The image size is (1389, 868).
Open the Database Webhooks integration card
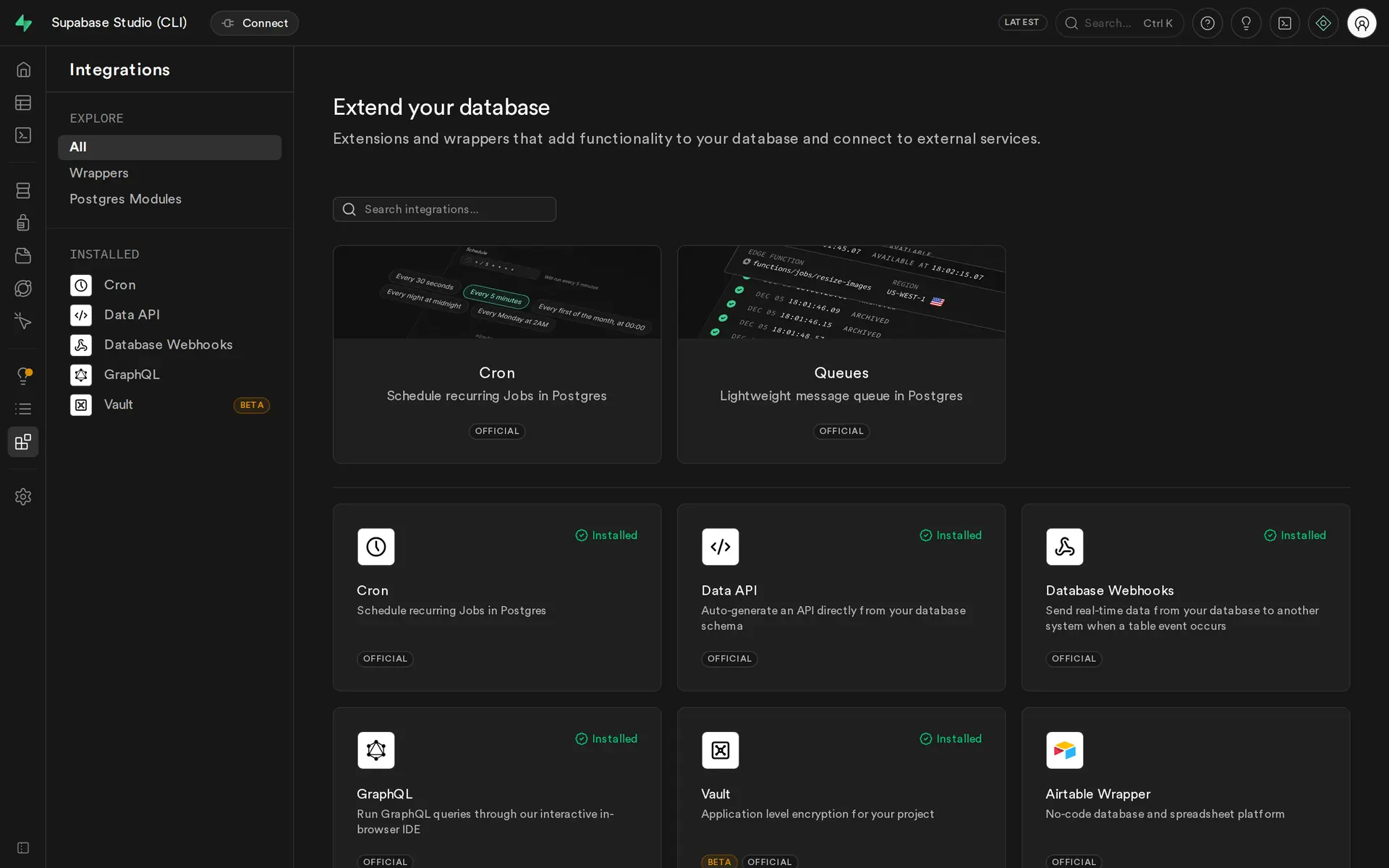[1186, 597]
